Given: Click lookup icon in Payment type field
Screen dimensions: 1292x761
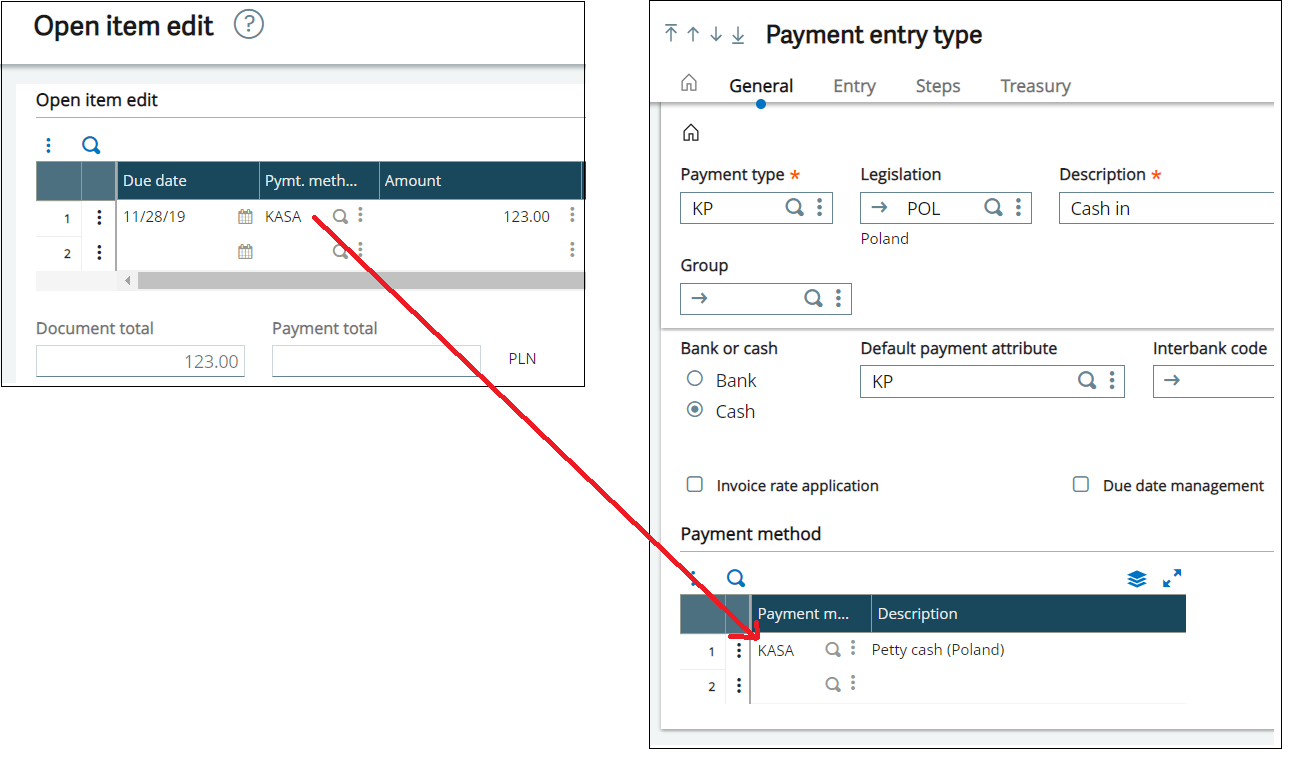Looking at the screenshot, I should click(794, 208).
